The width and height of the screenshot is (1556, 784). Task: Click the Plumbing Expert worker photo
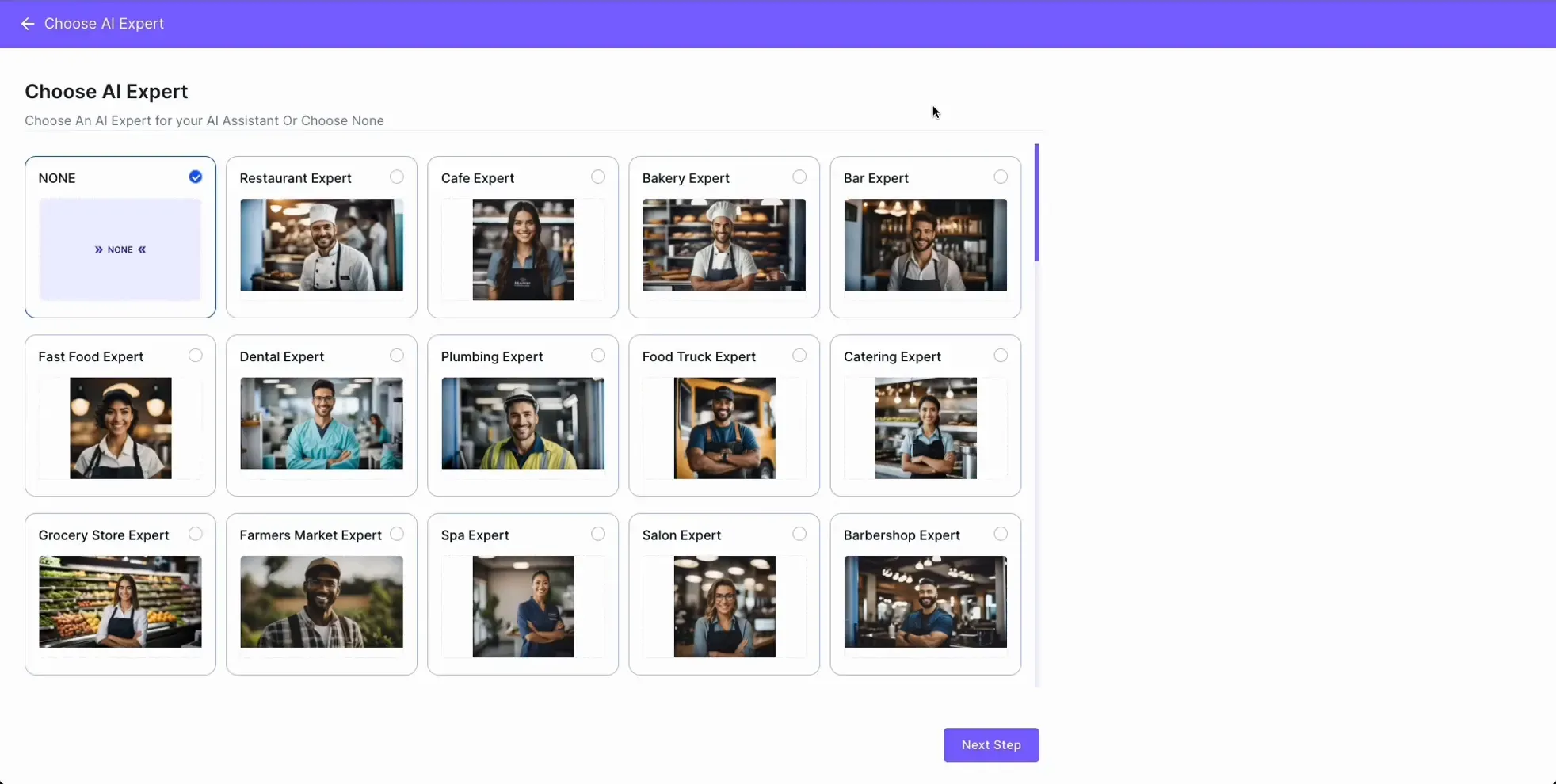(x=523, y=423)
